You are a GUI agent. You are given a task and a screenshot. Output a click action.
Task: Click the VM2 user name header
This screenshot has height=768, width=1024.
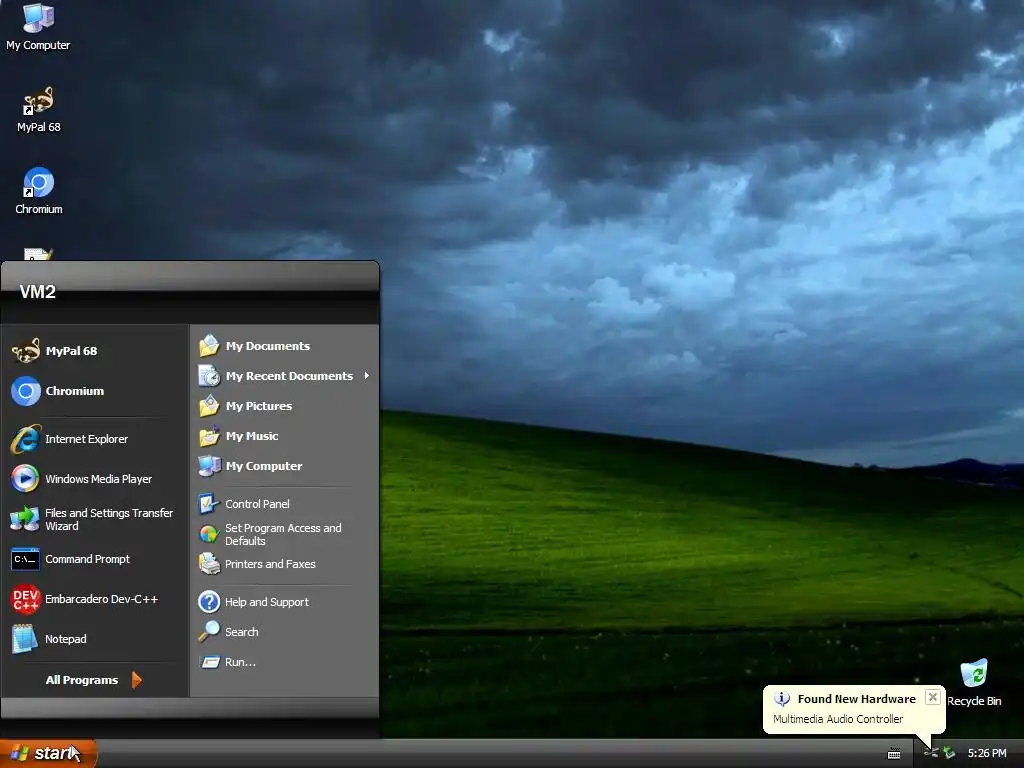pyautogui.click(x=37, y=292)
